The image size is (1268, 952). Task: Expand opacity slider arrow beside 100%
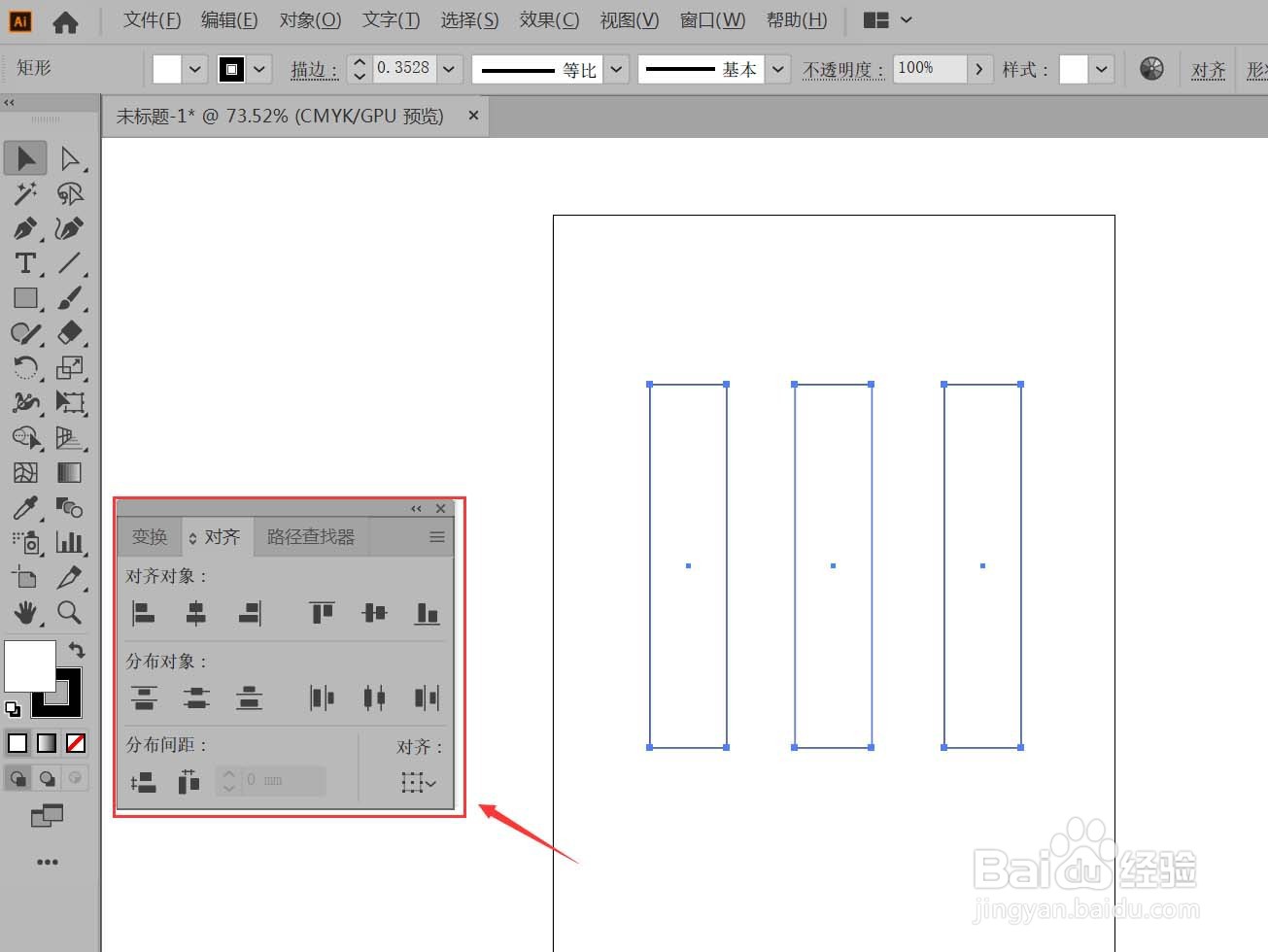click(x=979, y=69)
